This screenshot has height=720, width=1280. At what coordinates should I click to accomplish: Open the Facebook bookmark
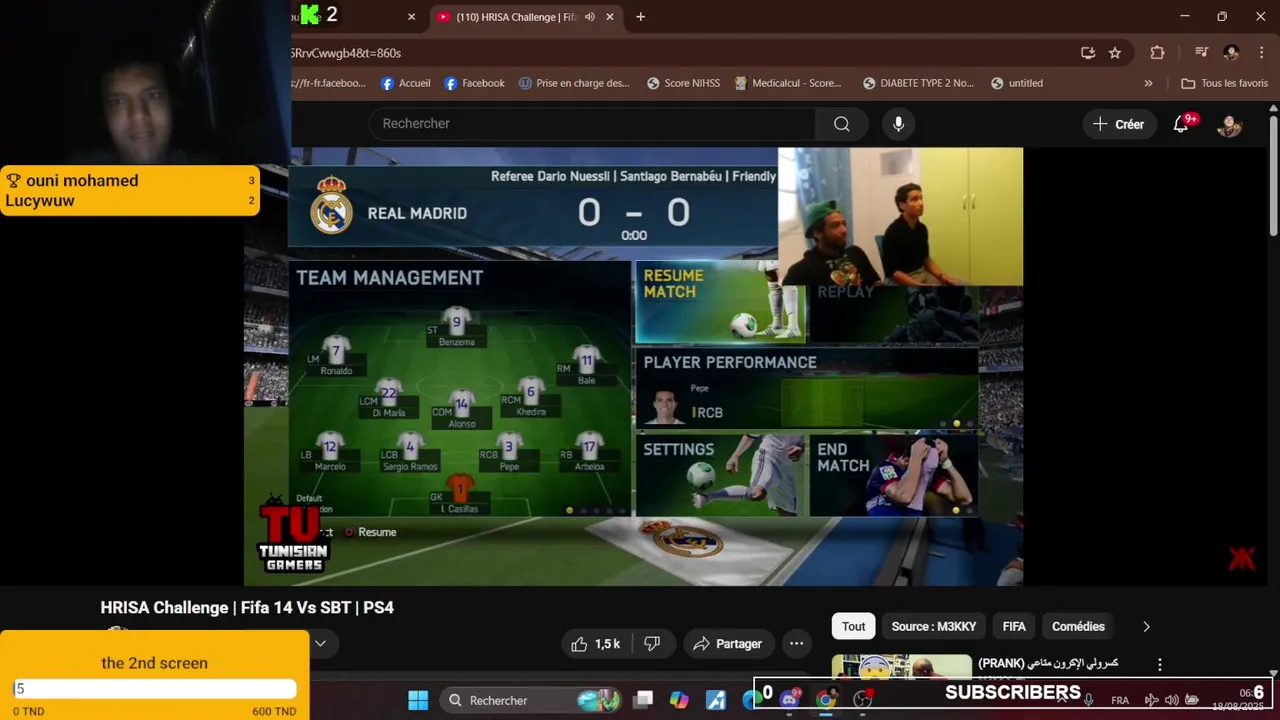point(474,84)
